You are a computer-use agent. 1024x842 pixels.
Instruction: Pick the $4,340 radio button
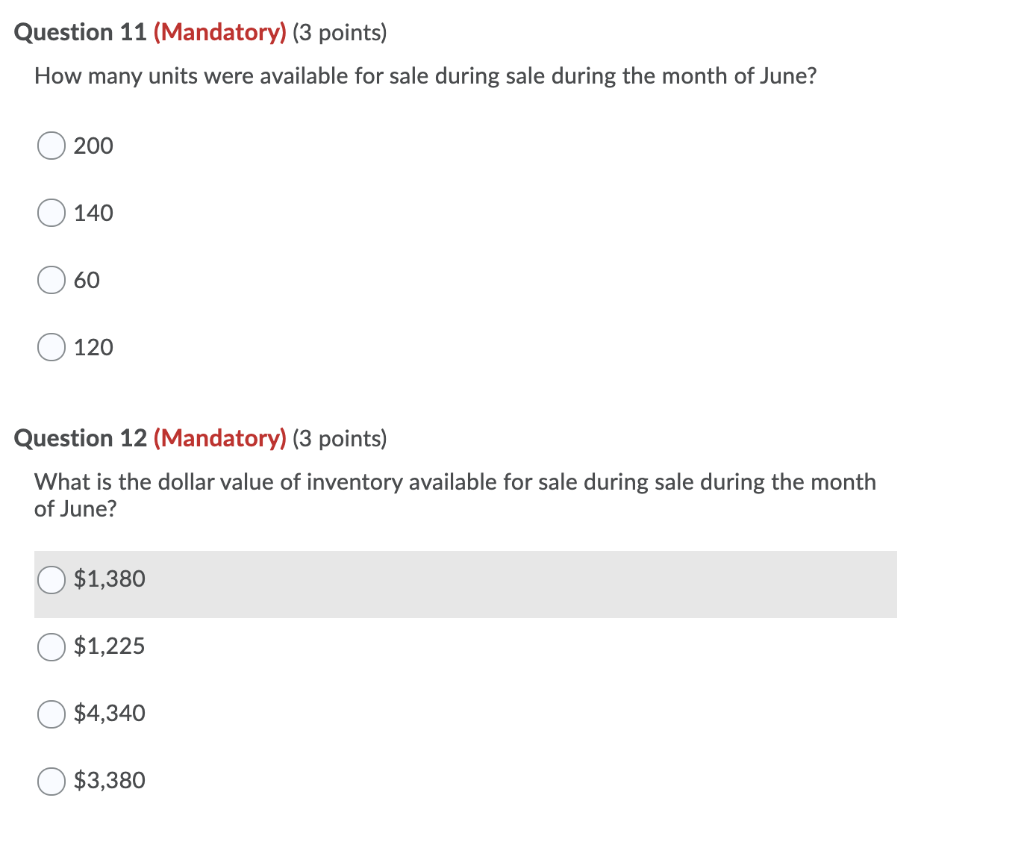point(51,714)
